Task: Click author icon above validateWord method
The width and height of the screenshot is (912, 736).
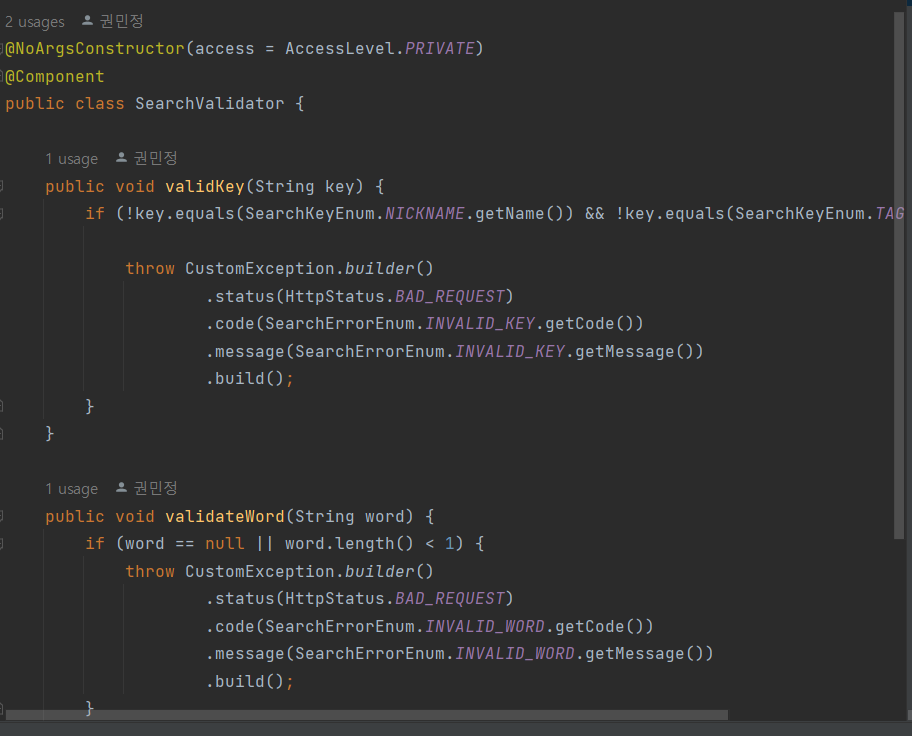Action: pos(121,488)
